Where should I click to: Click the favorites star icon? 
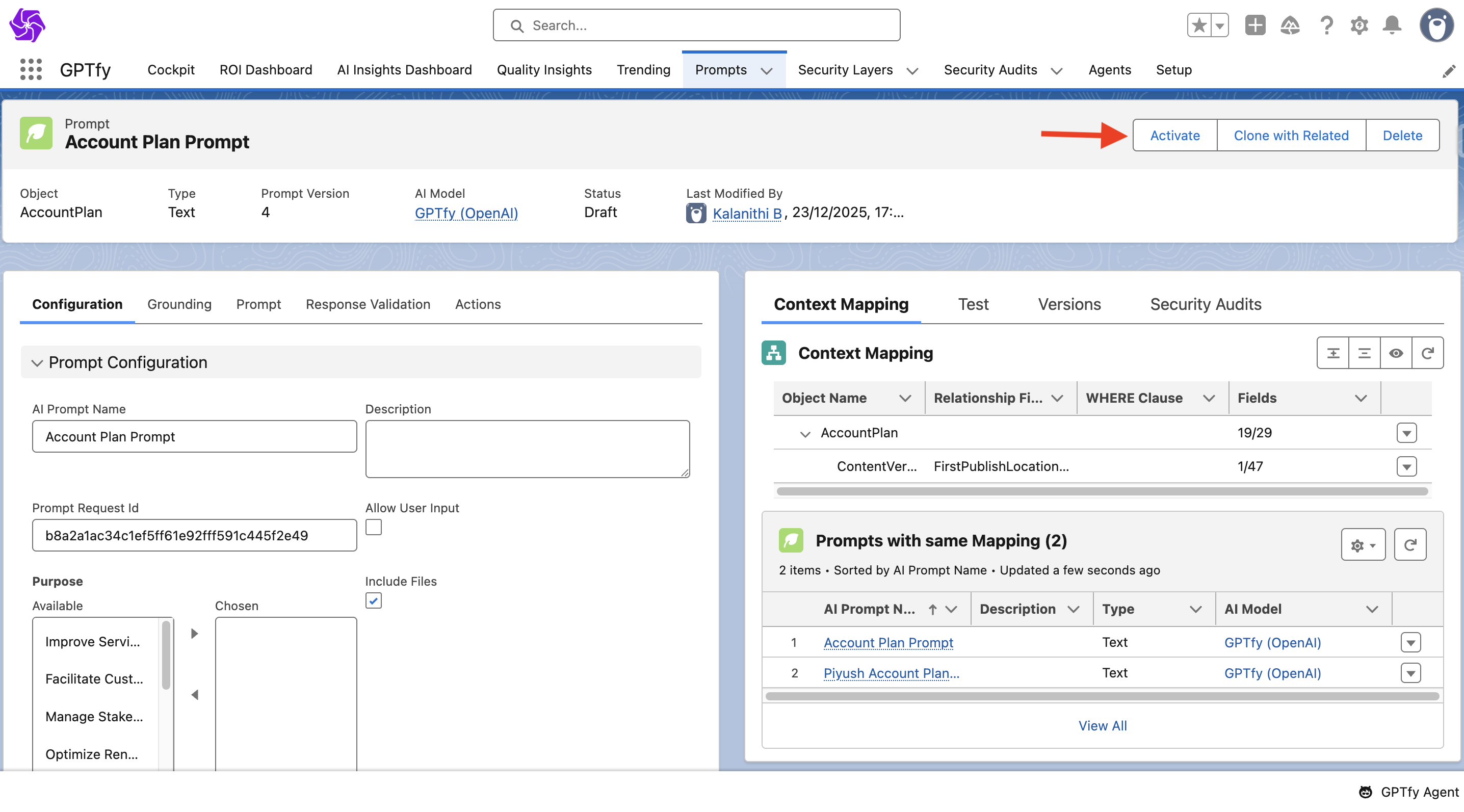[1199, 25]
